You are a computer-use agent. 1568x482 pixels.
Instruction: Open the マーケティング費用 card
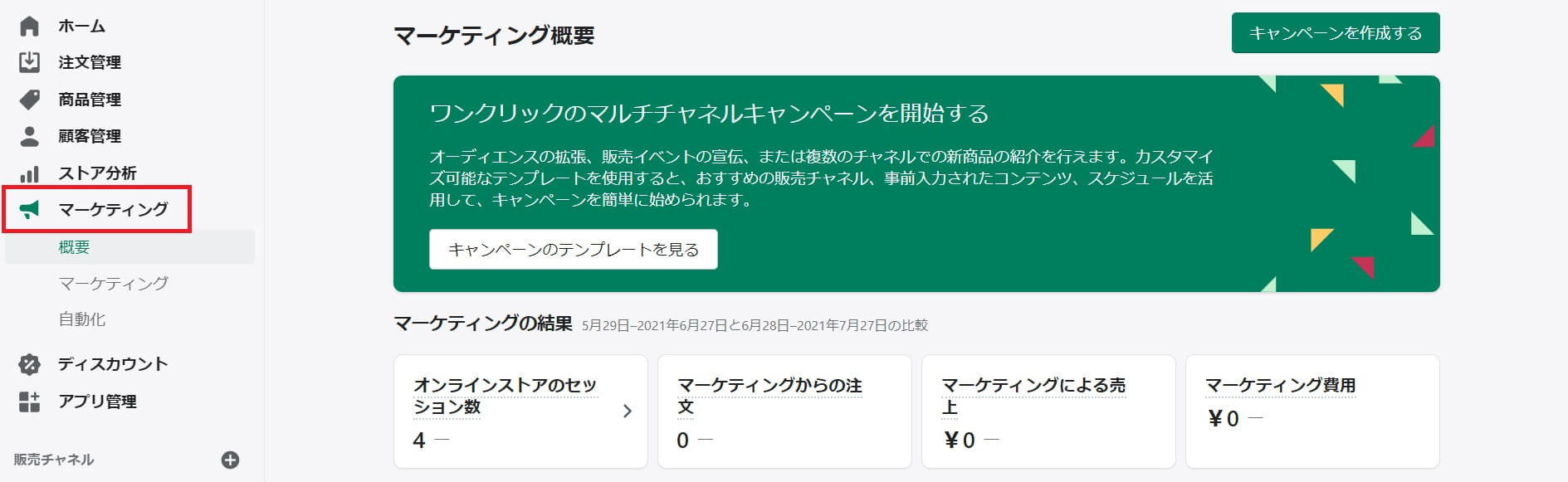(x=1312, y=411)
